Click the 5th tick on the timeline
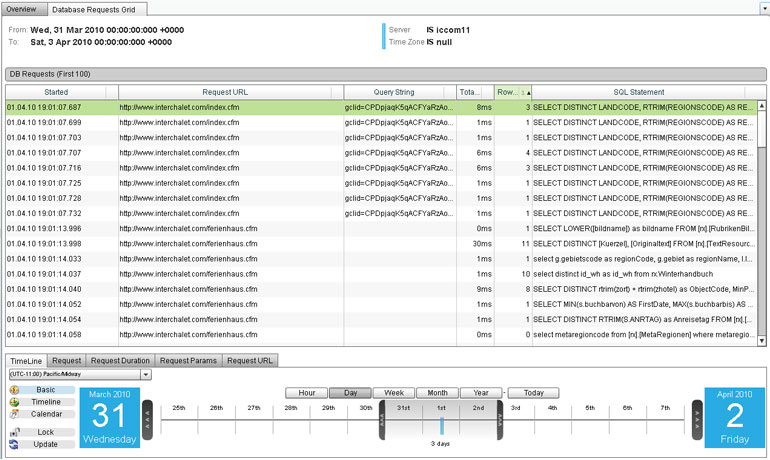 (590, 408)
